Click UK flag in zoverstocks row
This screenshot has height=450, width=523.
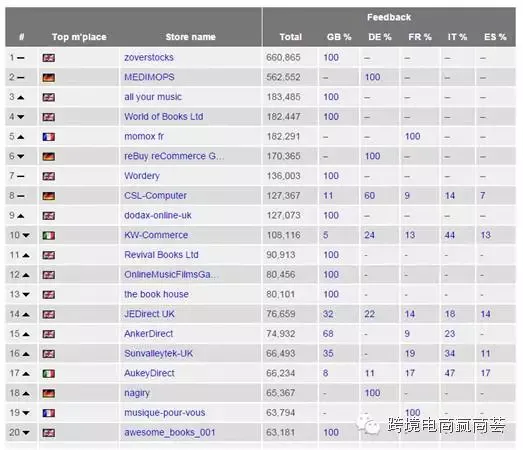(49, 58)
